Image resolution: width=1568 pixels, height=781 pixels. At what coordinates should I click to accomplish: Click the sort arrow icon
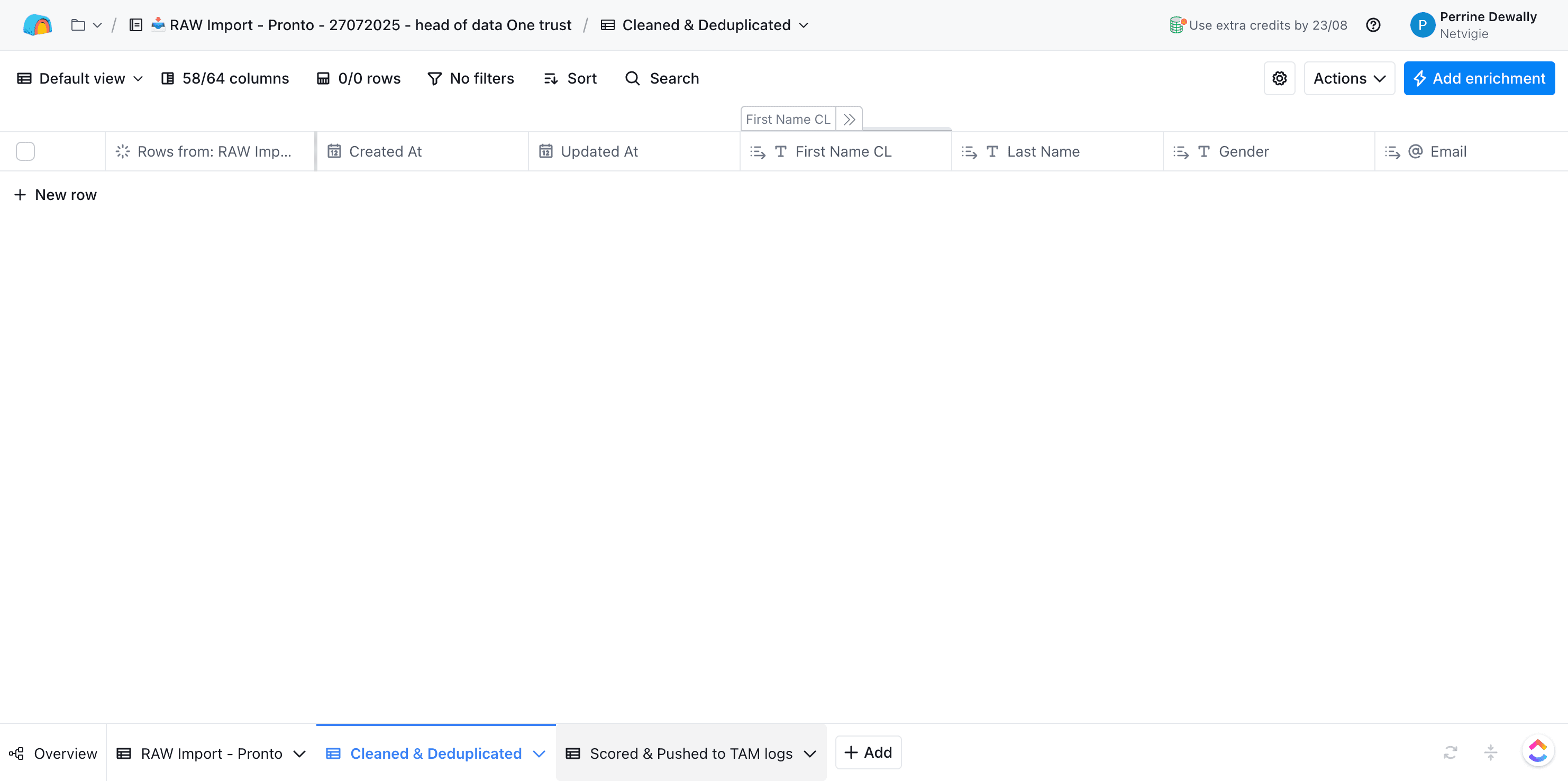(551, 78)
